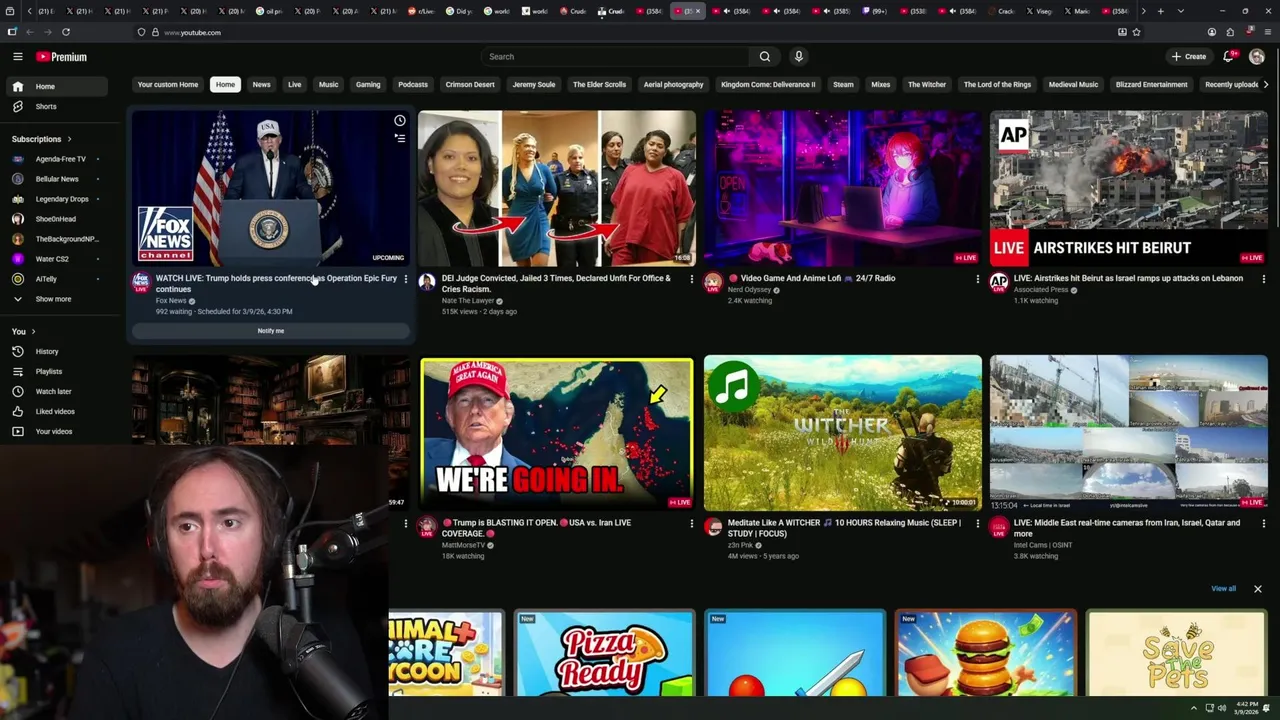Open the account avatar menu
The height and width of the screenshot is (720, 1280).
1257,57
